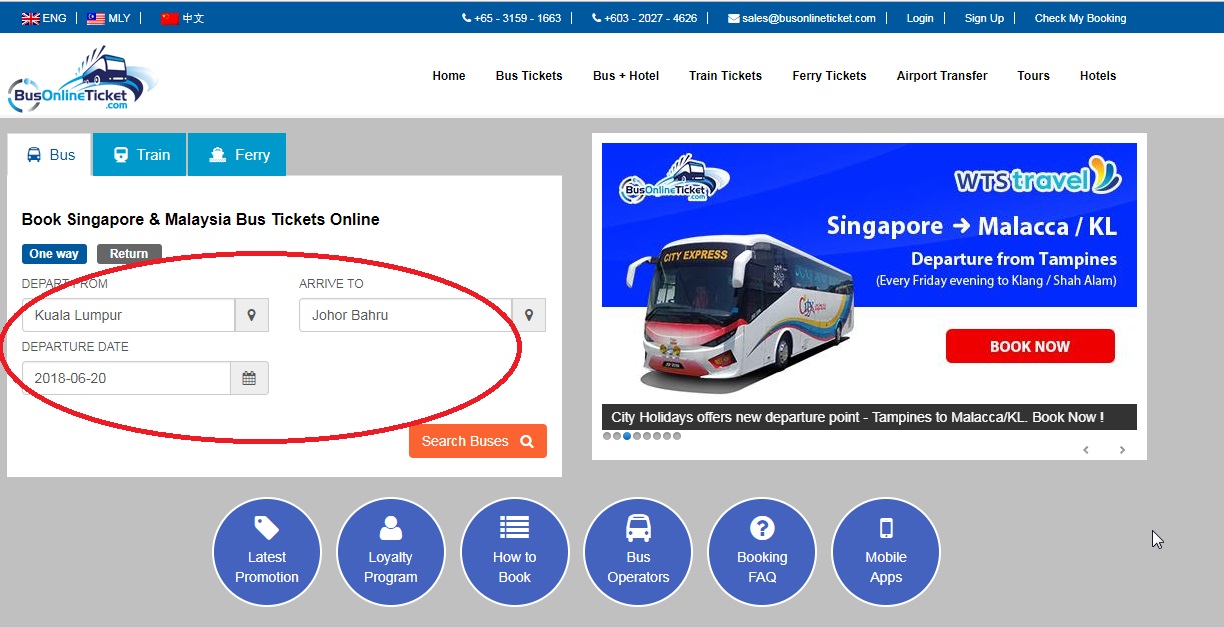Open Loyalty Program circle

pos(391,552)
